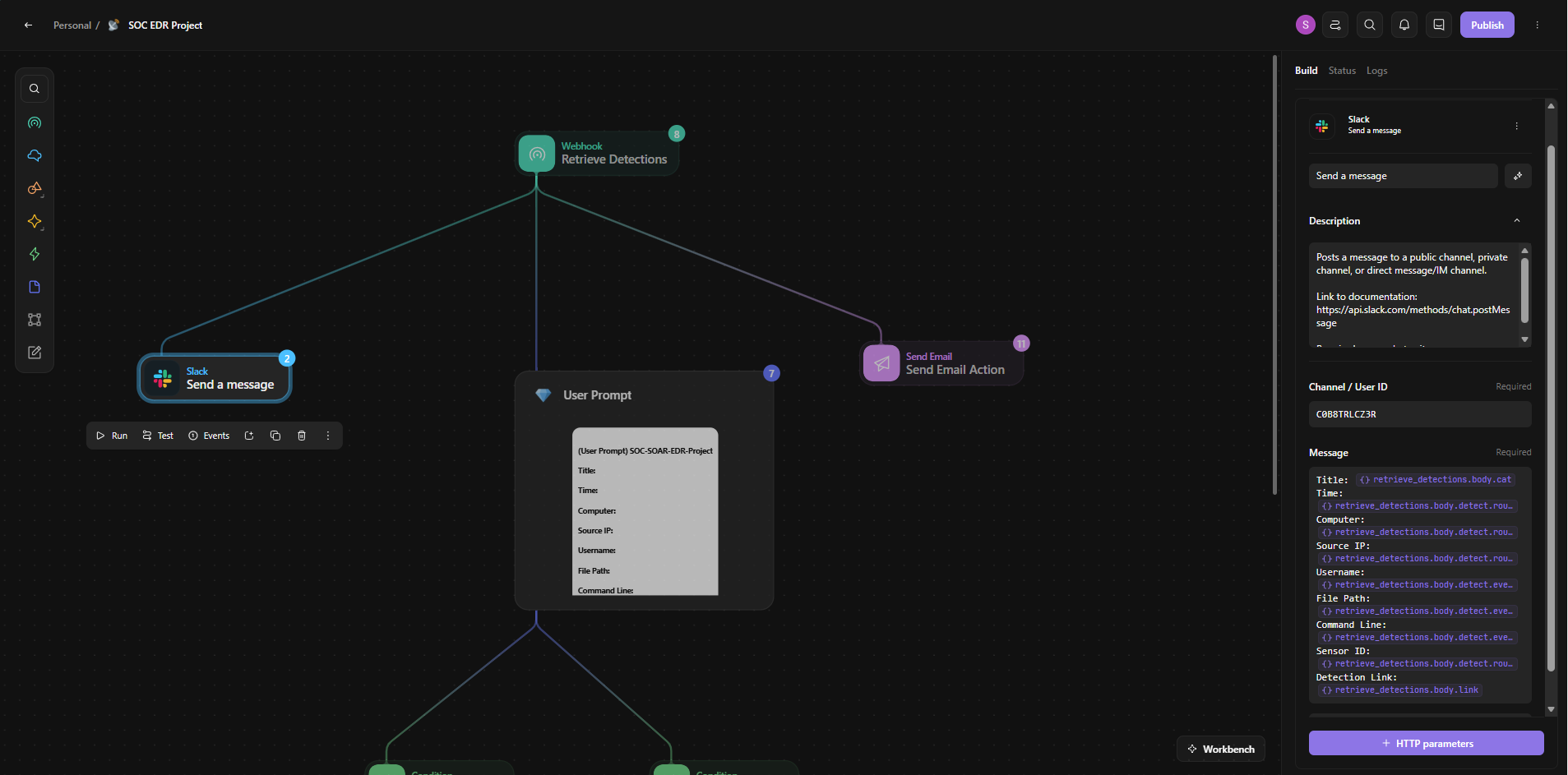The height and width of the screenshot is (775, 1568).
Task: Select the cloud HTTP request tool in the sidebar
Action: pos(35,155)
